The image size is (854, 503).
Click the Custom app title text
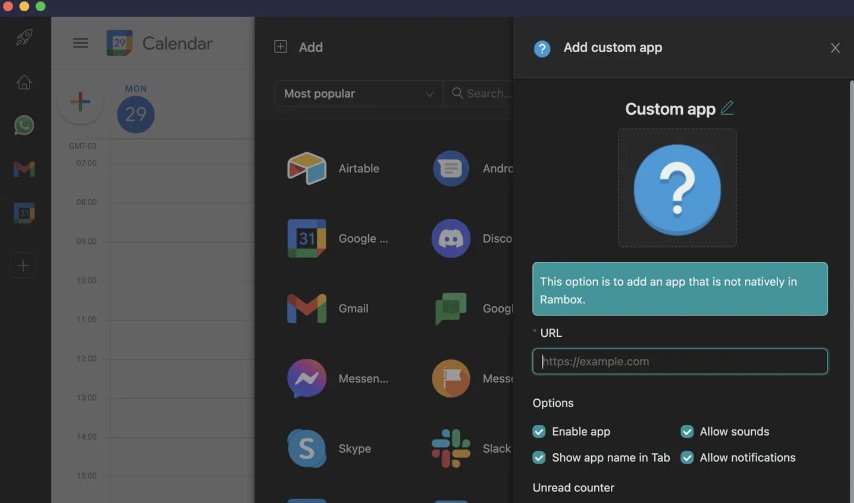[x=670, y=109]
